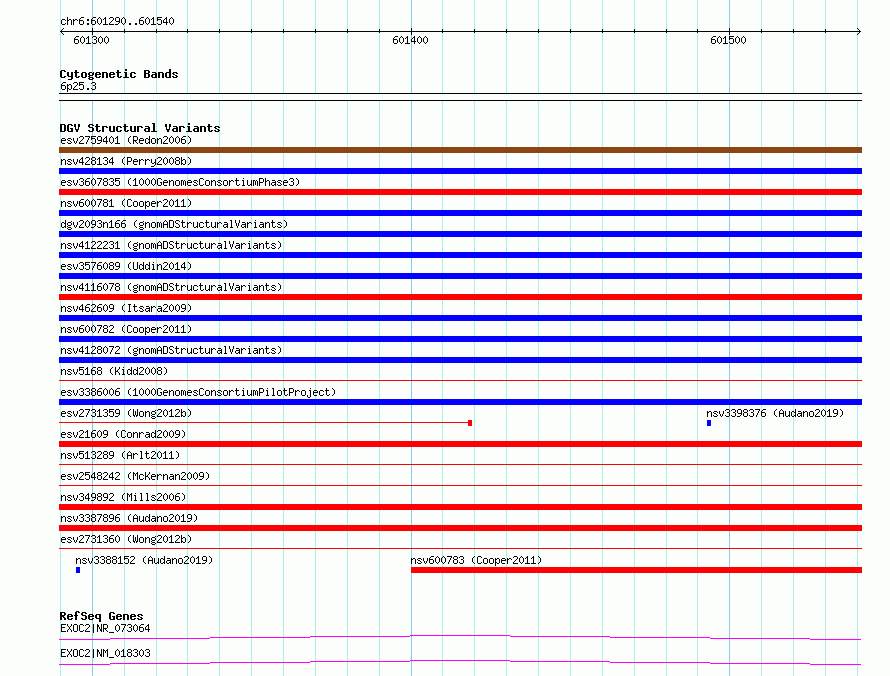Click the blue esv3386006 variant bar

click(x=460, y=402)
